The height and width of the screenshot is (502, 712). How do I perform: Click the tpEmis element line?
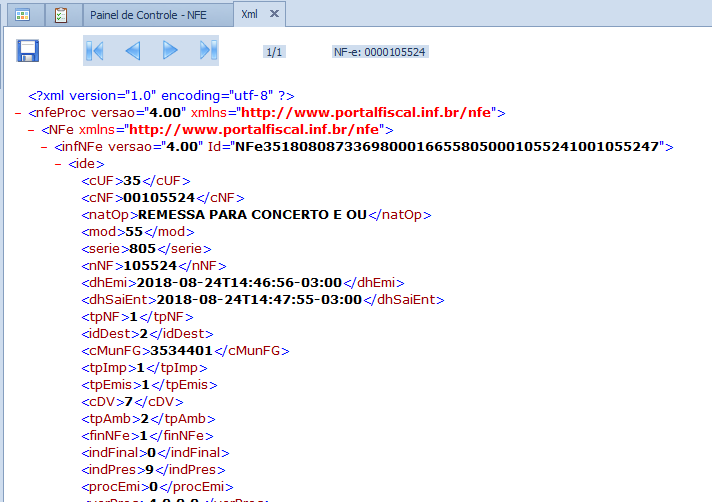(149, 385)
